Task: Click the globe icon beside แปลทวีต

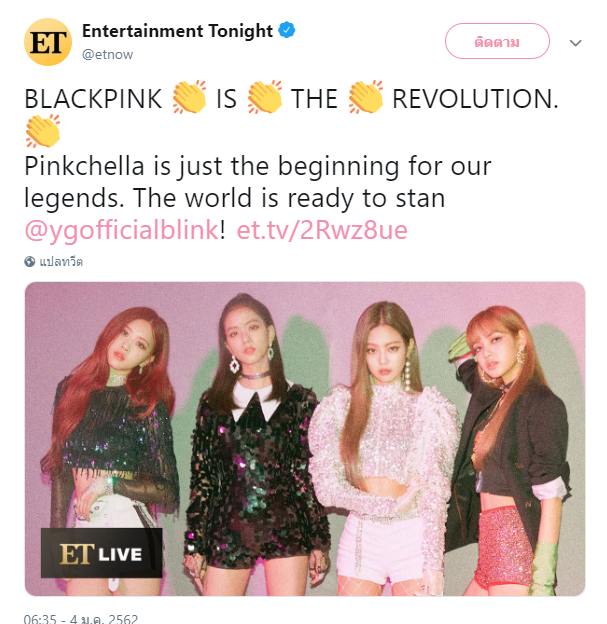Action: point(29,261)
